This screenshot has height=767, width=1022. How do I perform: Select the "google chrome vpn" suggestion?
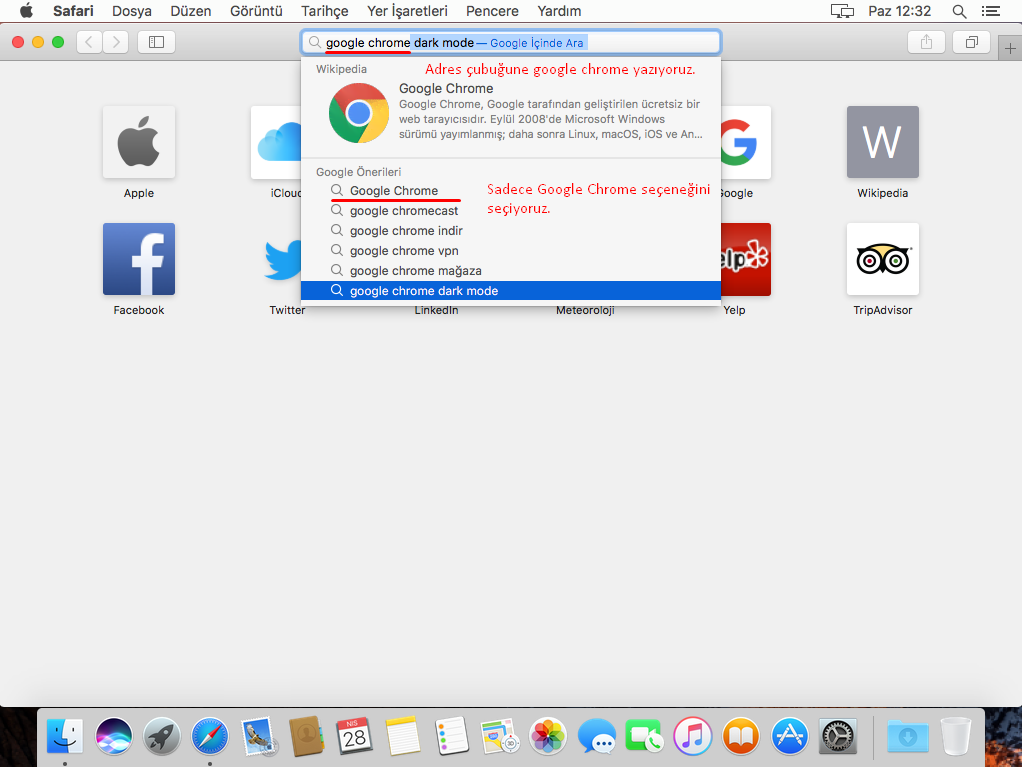511,251
